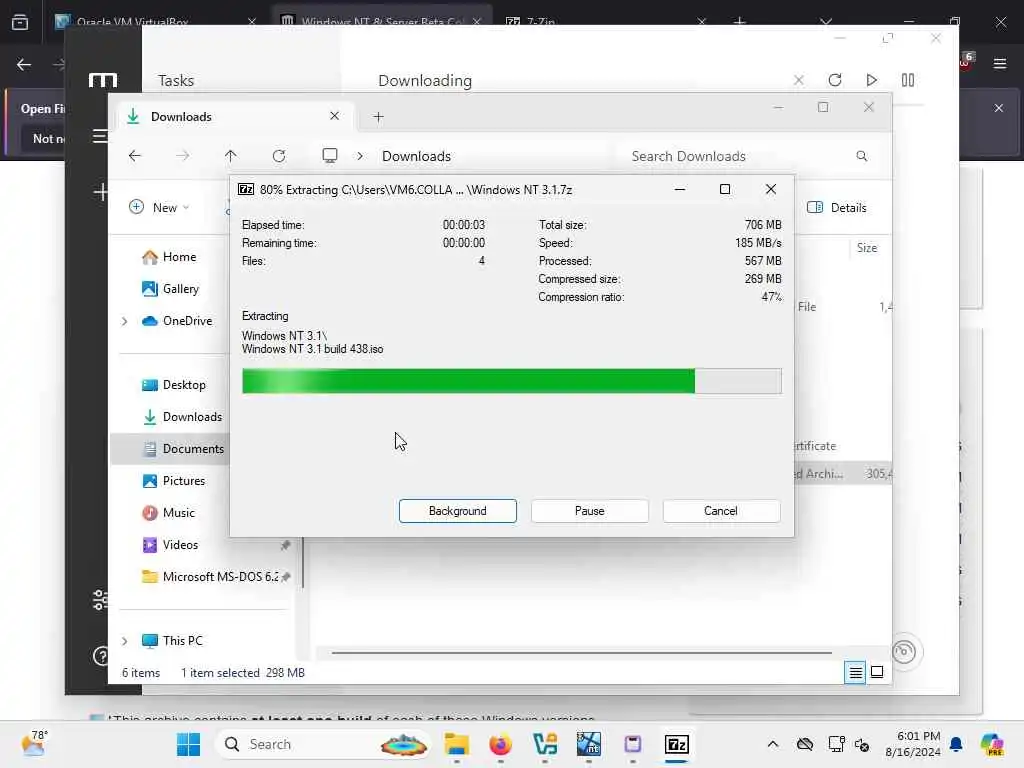
Task: Select the Downloads Explorer tab
Action: coord(234,116)
